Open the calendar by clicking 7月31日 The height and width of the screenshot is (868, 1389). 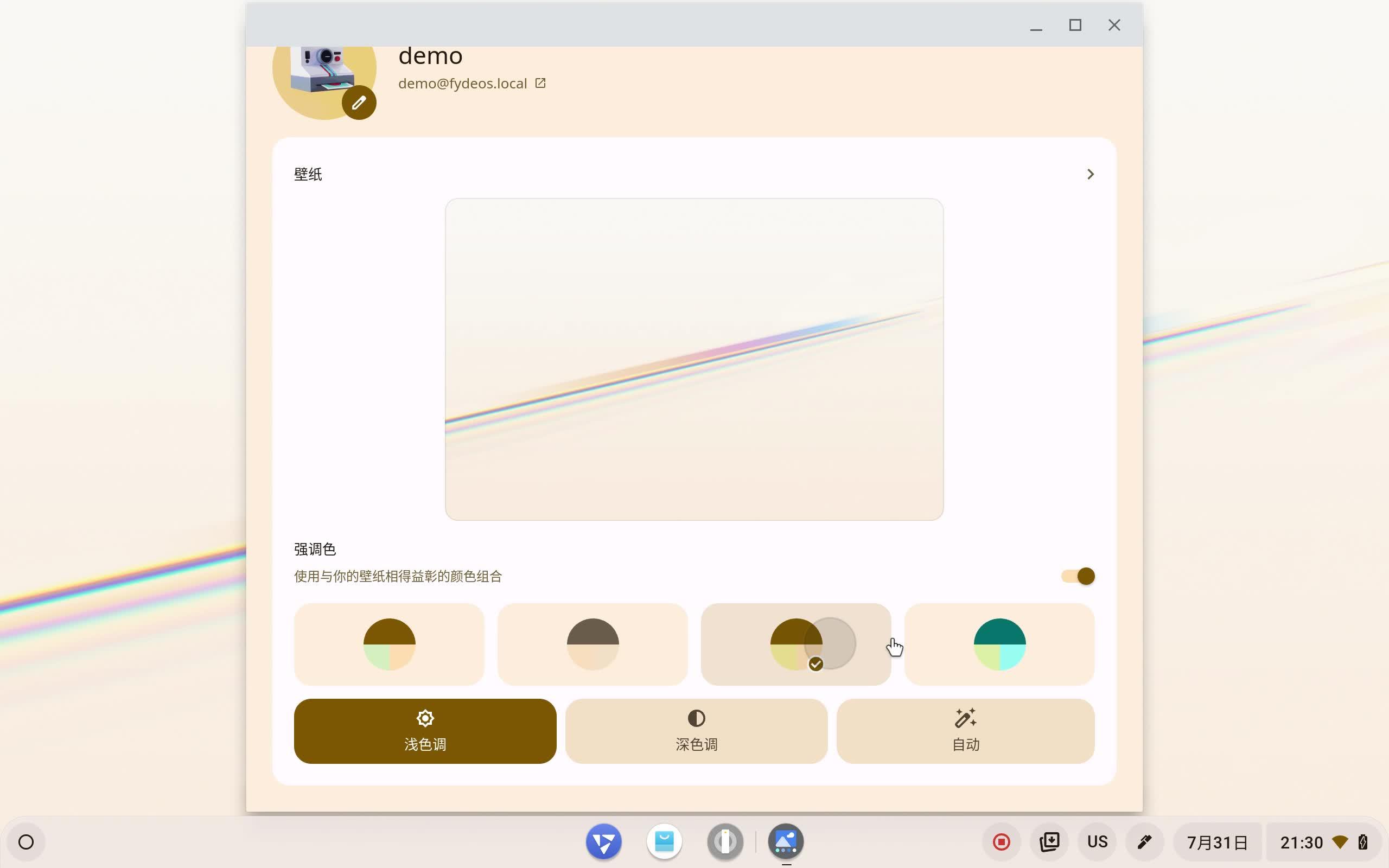coord(1218,841)
